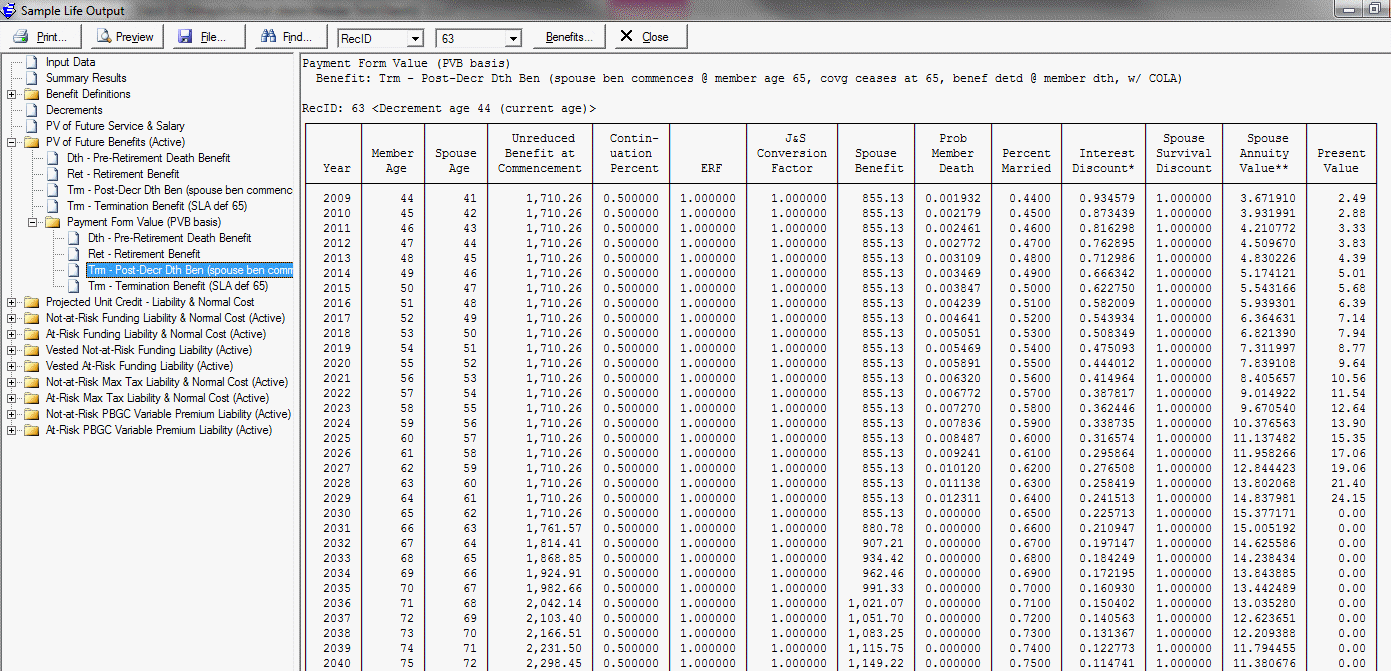Screen dimensions: 1391x671
Task: Click the Projected Unit Credit folder icon
Action: point(31,302)
